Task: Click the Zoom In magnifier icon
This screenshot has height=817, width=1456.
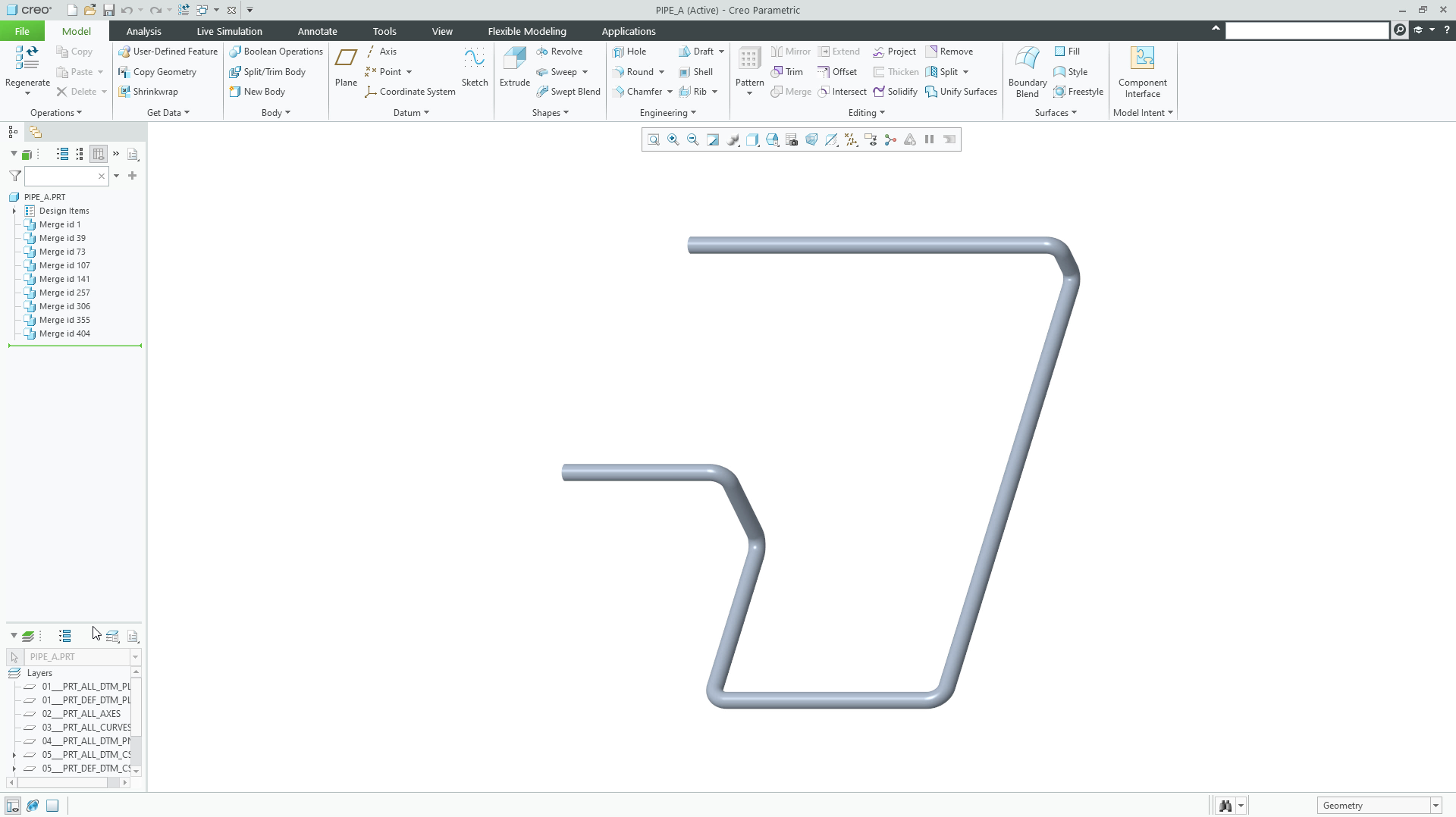Action: [673, 139]
